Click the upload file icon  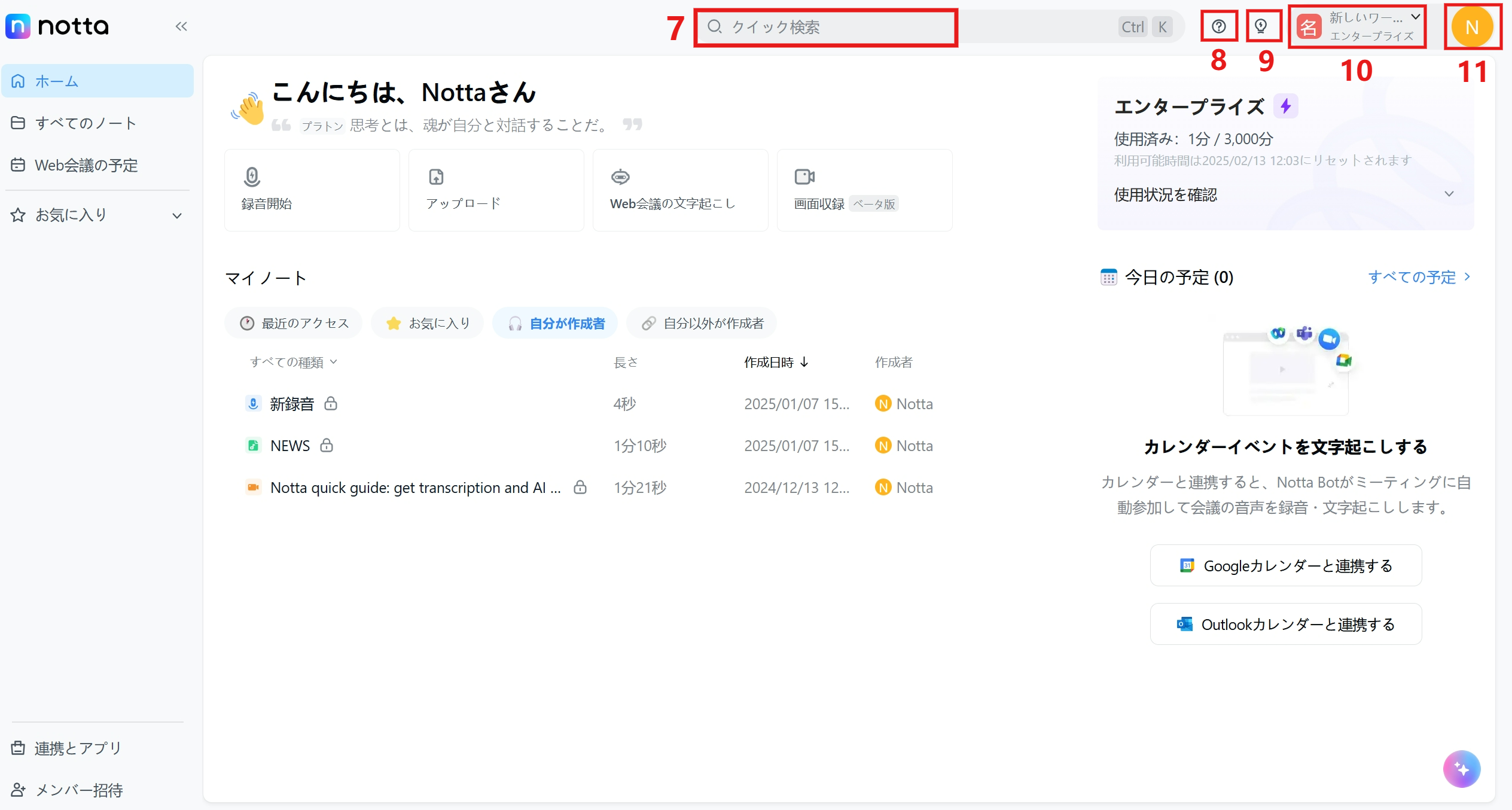(x=437, y=176)
